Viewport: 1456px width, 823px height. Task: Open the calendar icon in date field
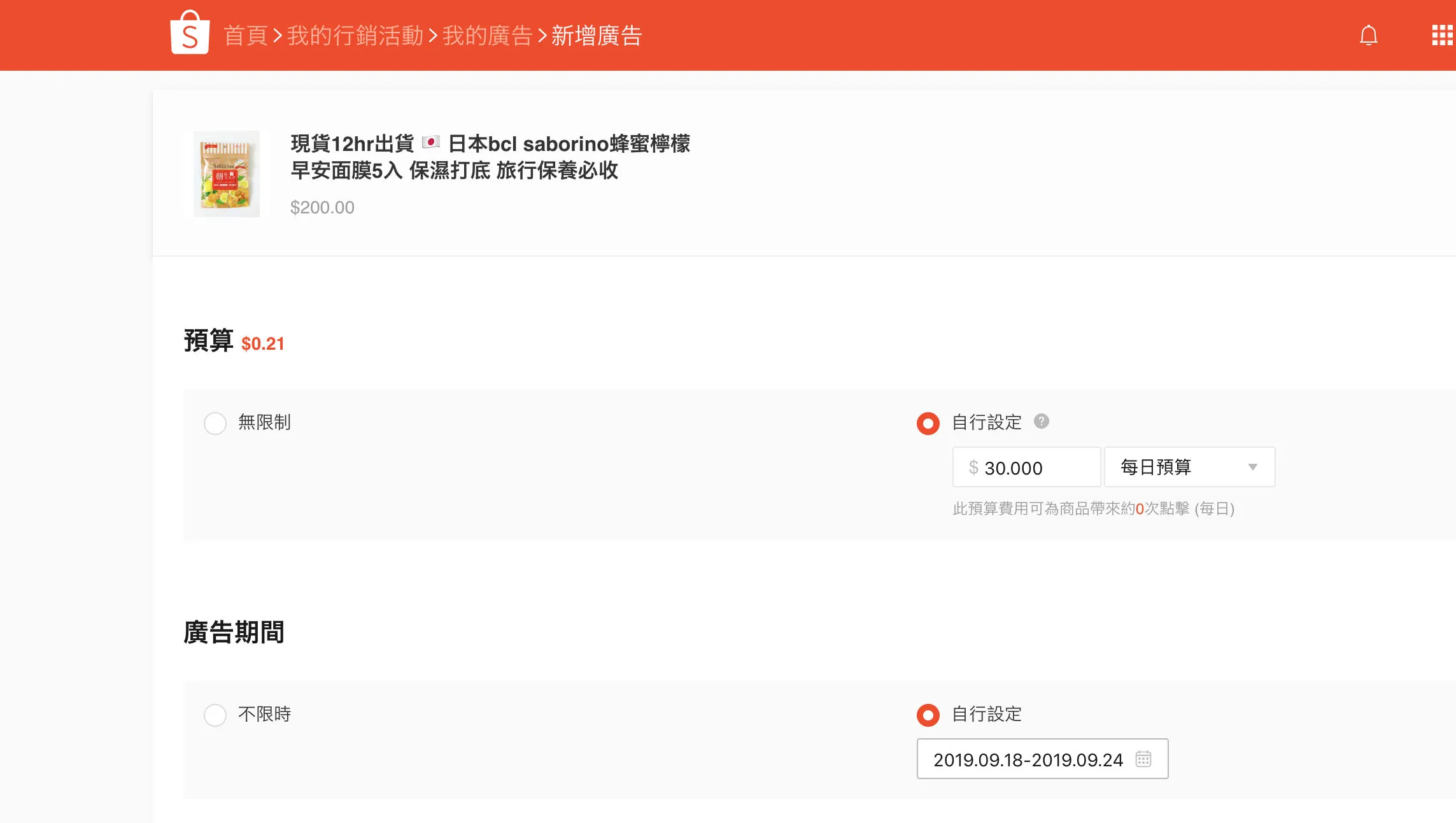[x=1143, y=759]
